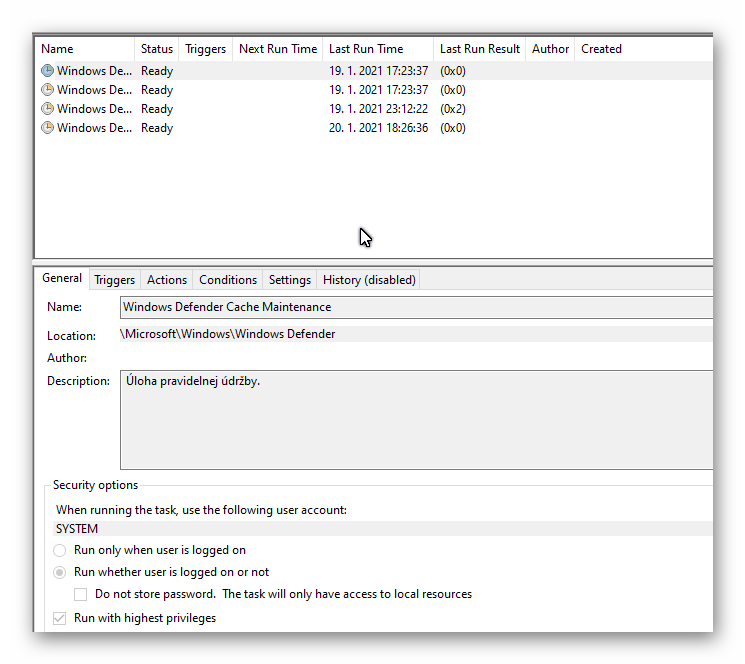Click time '20. 1. 2021 18:26:36'

pyautogui.click(x=378, y=128)
